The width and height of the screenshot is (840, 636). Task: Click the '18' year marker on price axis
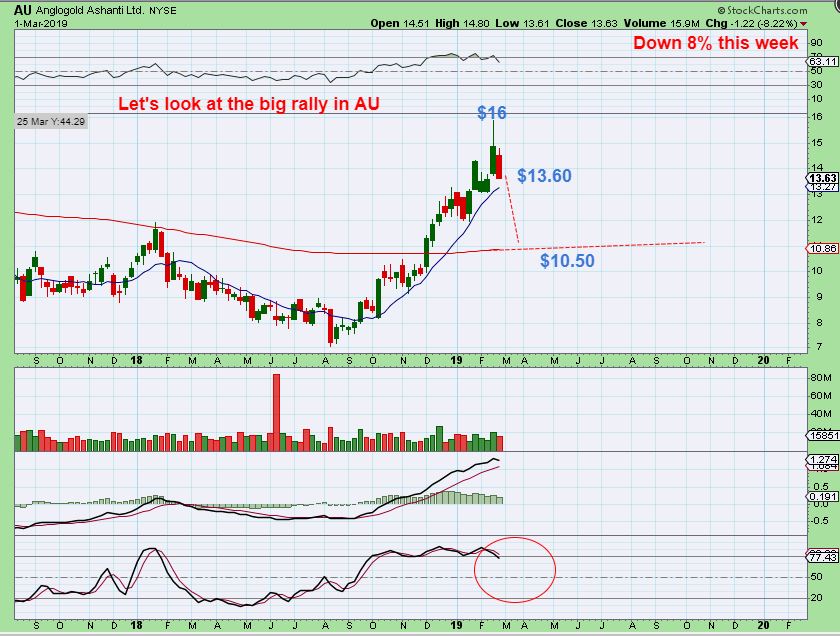coord(137,360)
